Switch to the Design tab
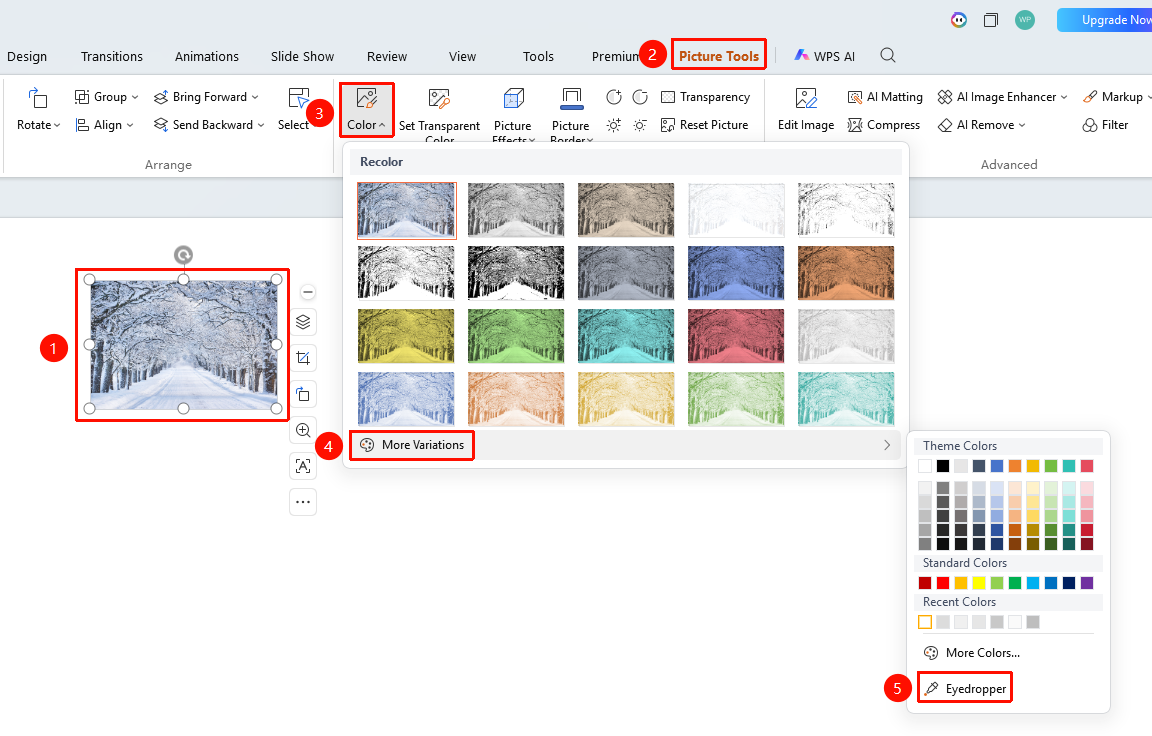Screen dimensions: 1152x736 click(27, 57)
